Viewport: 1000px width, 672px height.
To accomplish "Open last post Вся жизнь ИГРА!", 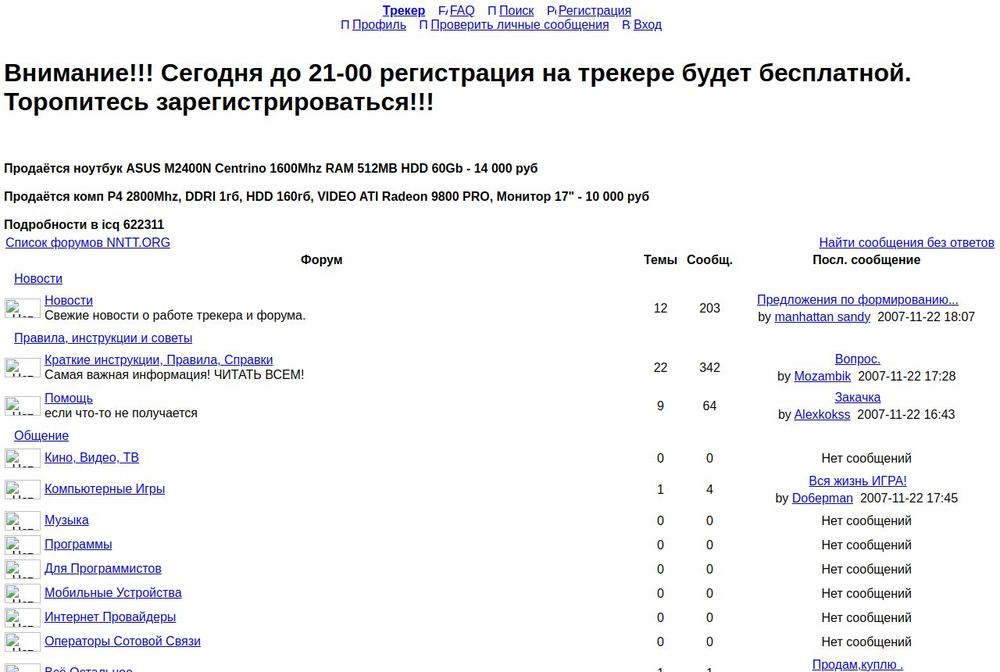I will click(857, 481).
